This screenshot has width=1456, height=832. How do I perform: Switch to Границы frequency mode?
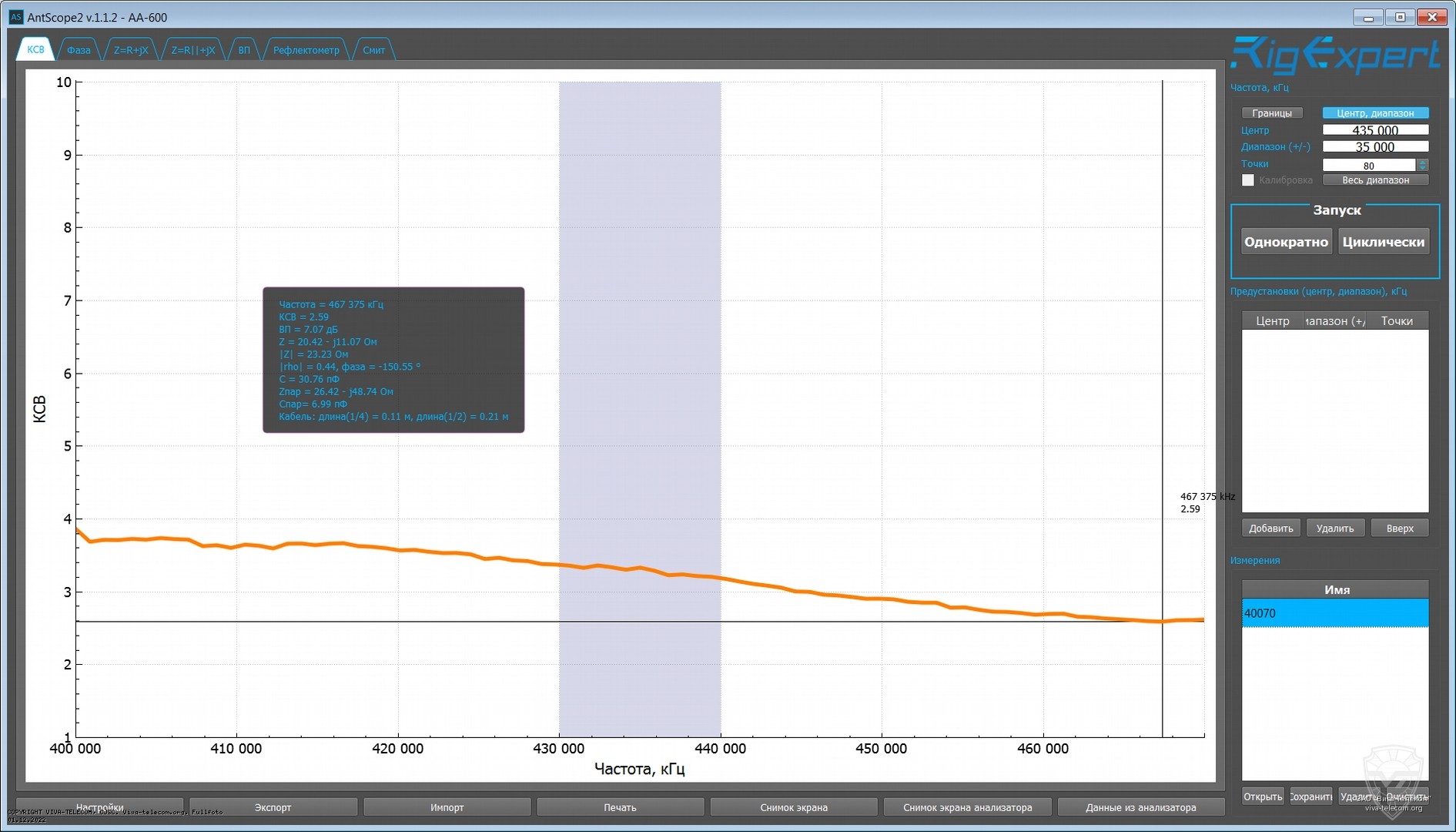[x=1271, y=113]
